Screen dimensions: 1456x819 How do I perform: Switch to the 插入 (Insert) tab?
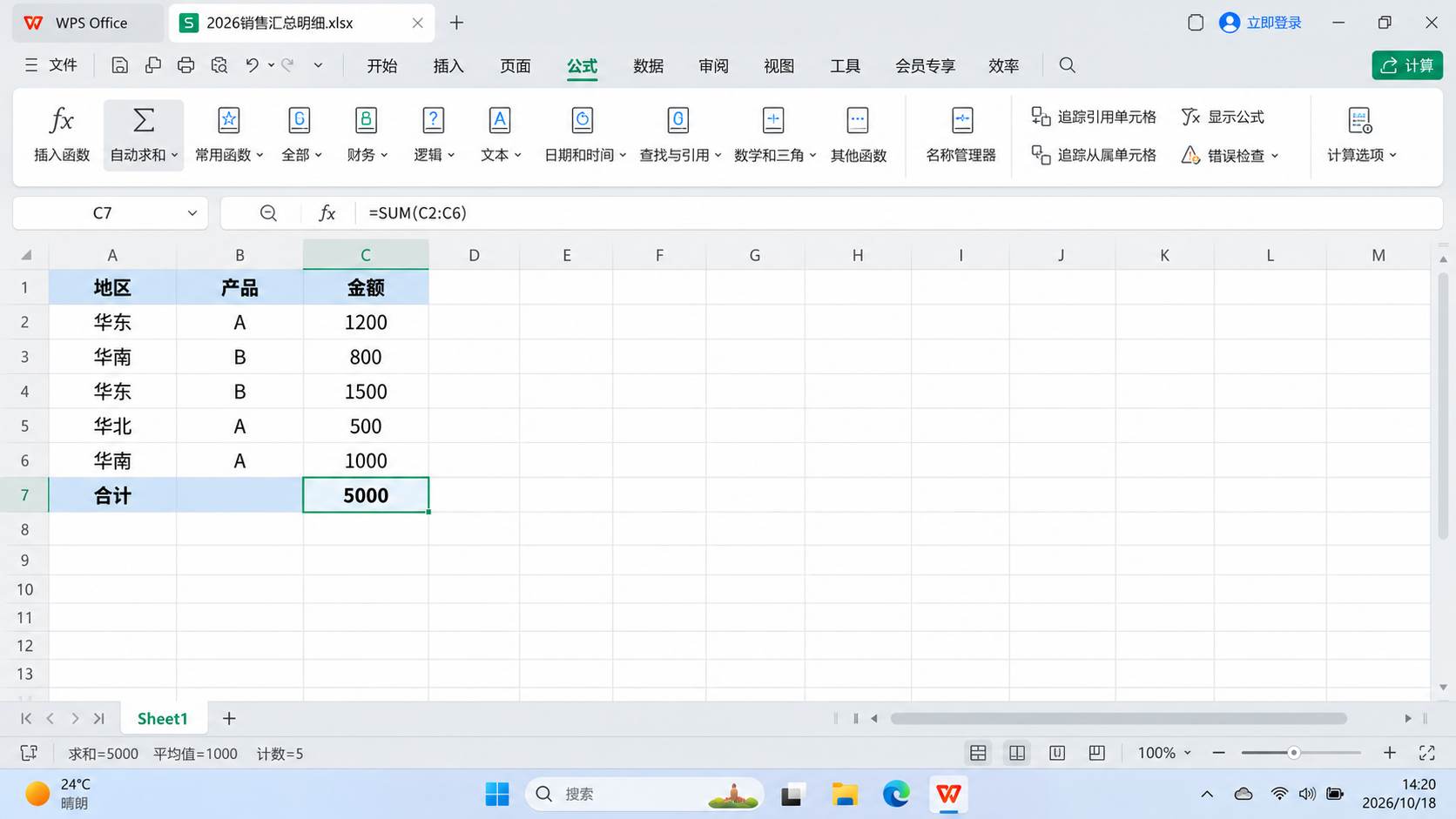tap(448, 65)
